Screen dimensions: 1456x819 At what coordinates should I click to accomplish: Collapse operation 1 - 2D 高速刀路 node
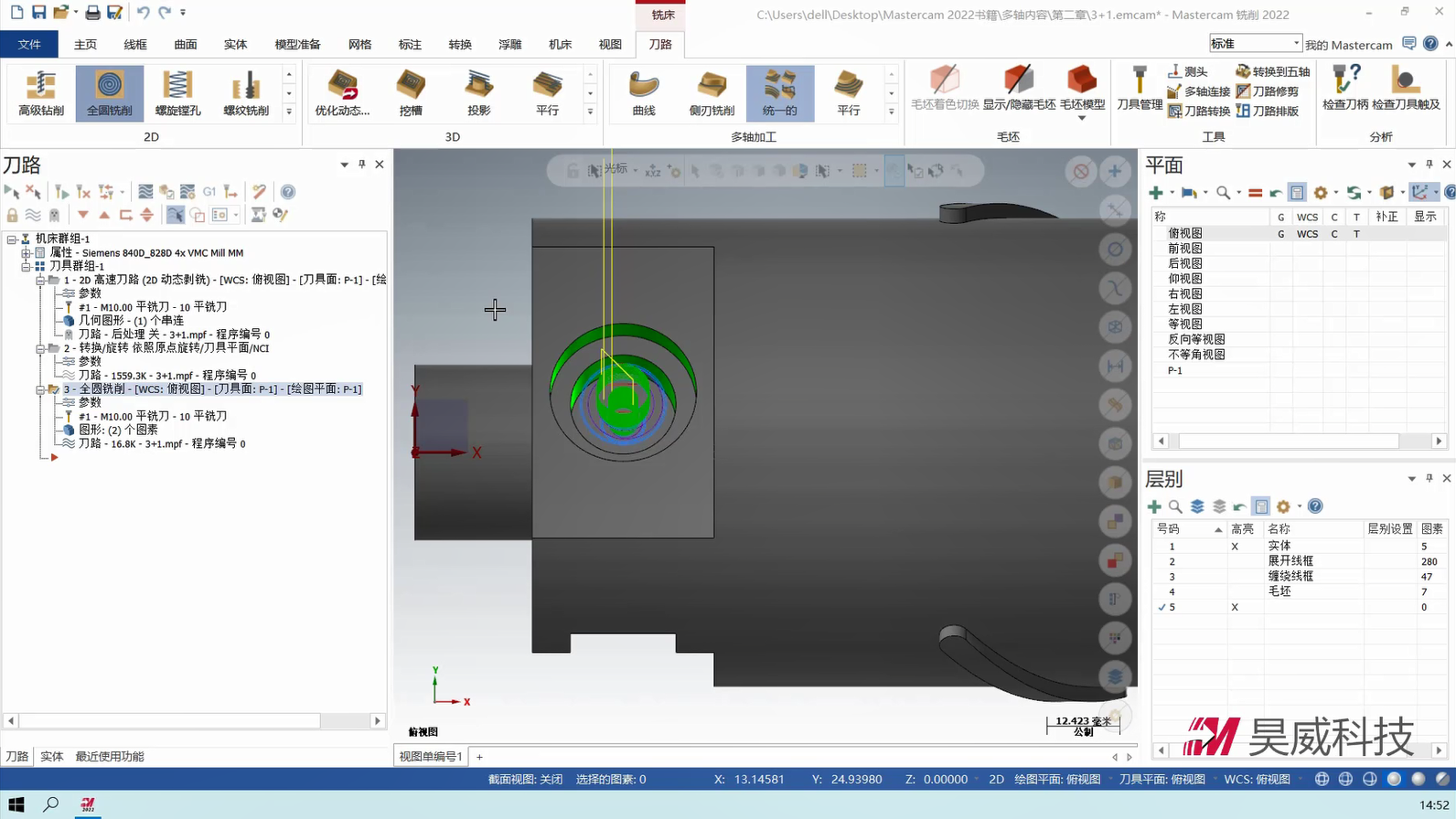click(40, 280)
